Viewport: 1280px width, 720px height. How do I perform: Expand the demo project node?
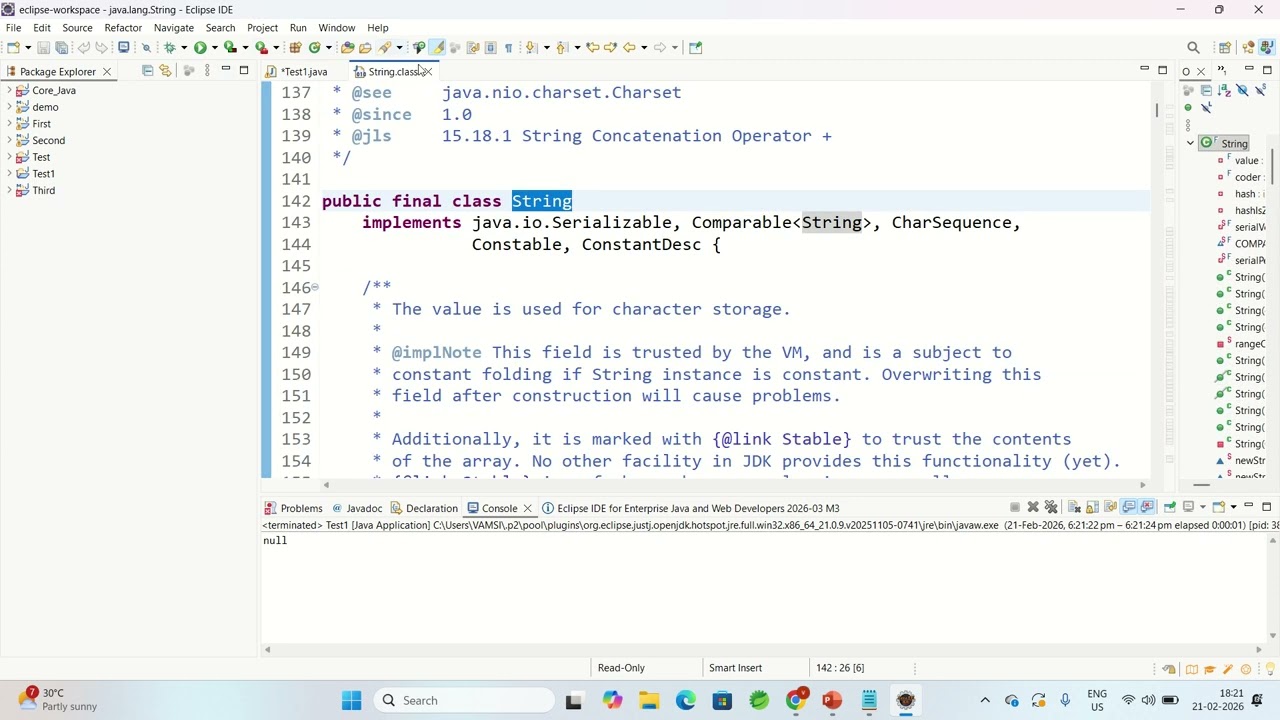pyautogui.click(x=9, y=107)
